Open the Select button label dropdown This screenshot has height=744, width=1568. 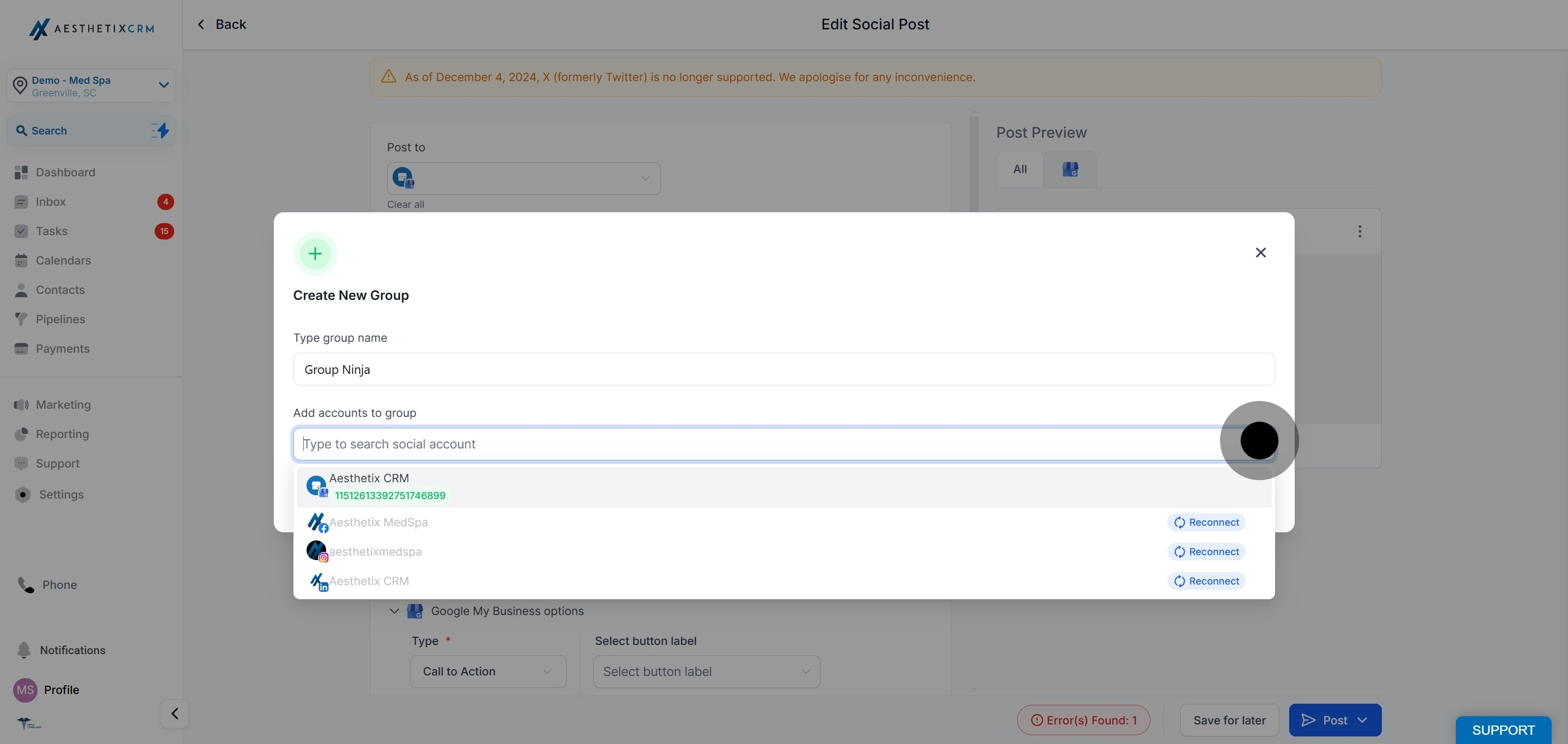pyautogui.click(x=707, y=672)
